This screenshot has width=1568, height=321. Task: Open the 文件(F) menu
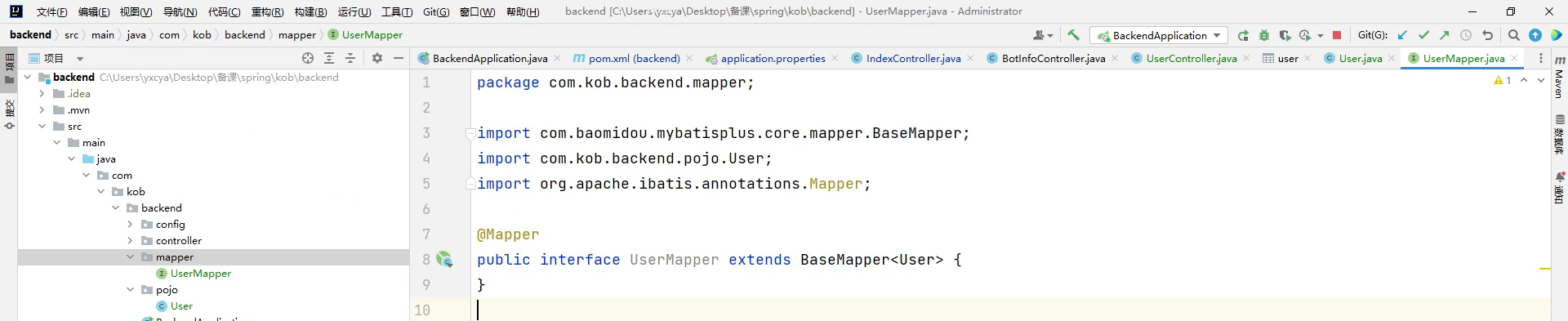(52, 11)
